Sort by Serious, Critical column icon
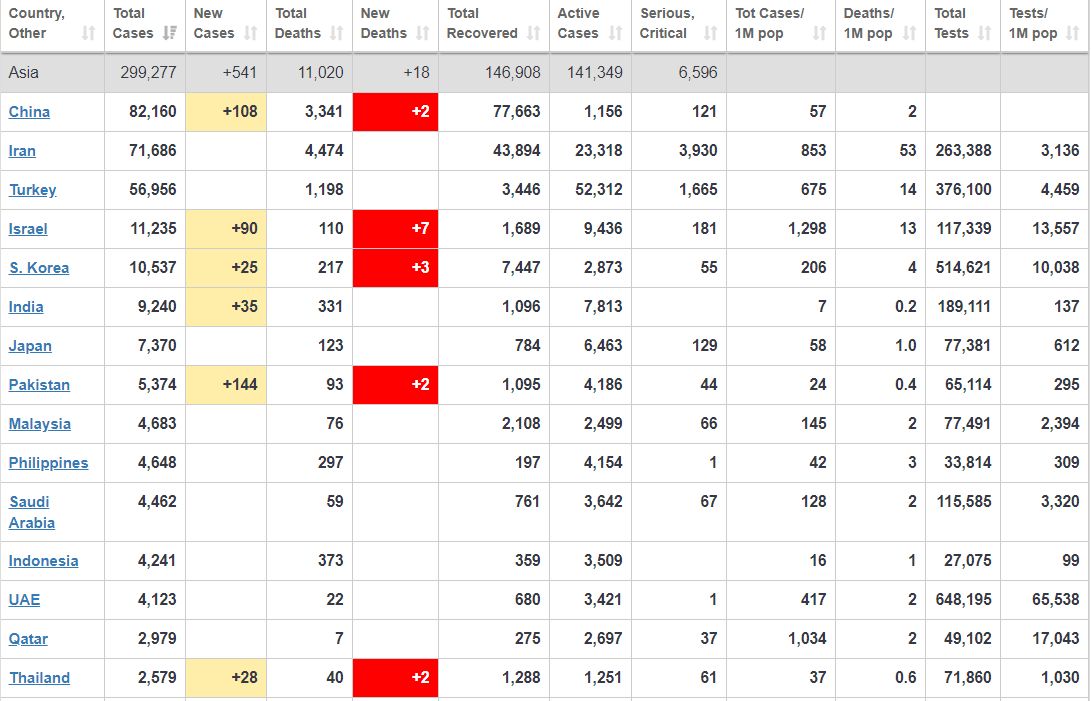Screen dimensions: 1091x701 coord(710,33)
